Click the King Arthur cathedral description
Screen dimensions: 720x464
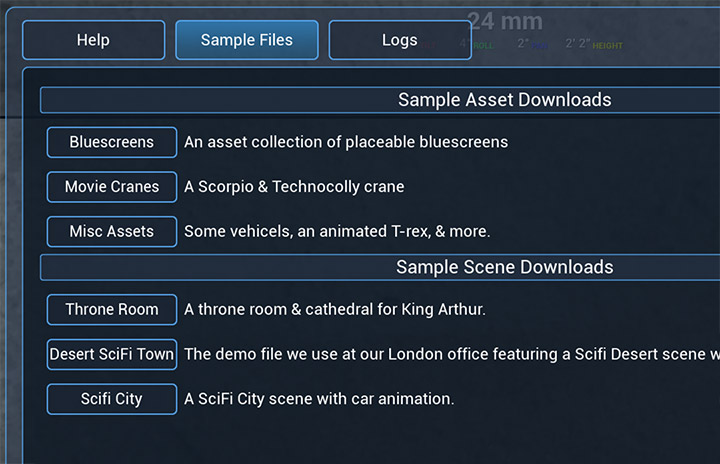coord(335,309)
